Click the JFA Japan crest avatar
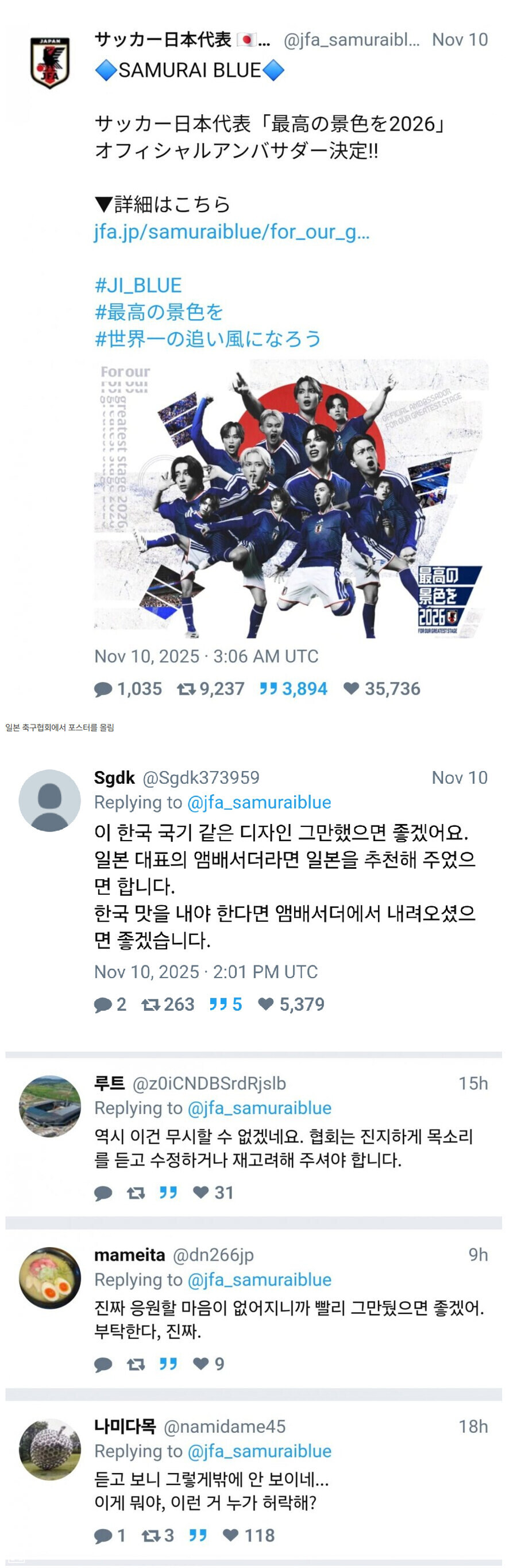517x1568 pixels. [50, 63]
